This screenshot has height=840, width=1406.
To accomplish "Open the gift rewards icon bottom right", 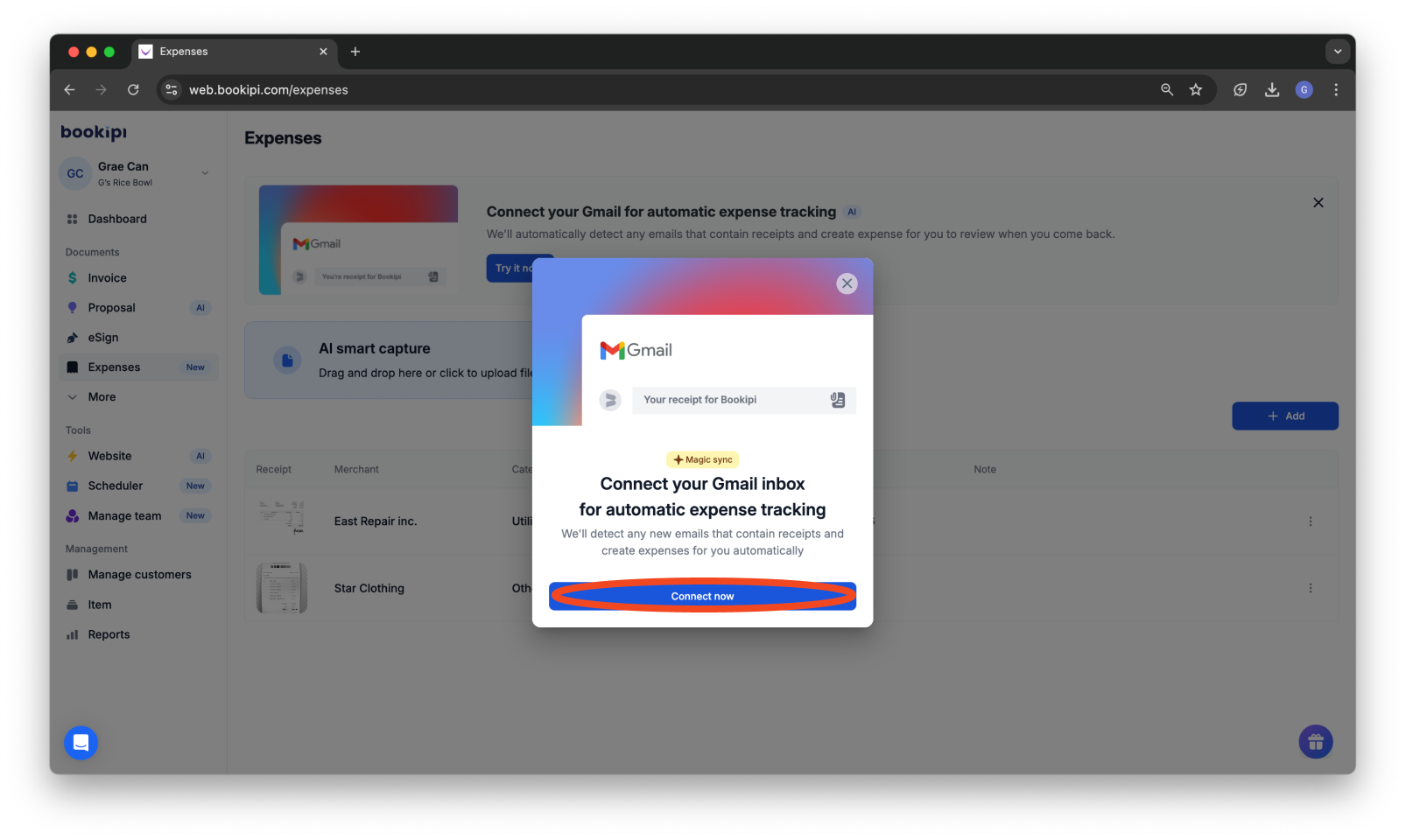I will (1315, 741).
